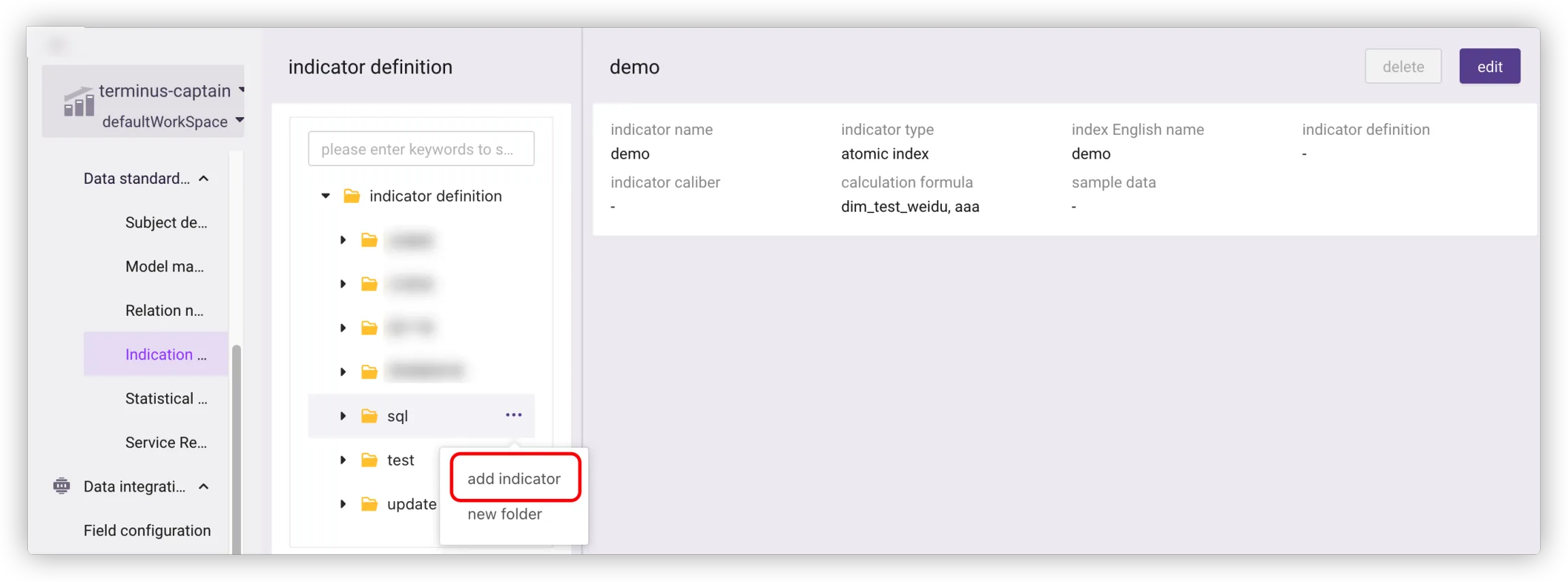Open the defaultWorkSpace dropdown
The width and height of the screenshot is (1568, 582).
point(240,120)
